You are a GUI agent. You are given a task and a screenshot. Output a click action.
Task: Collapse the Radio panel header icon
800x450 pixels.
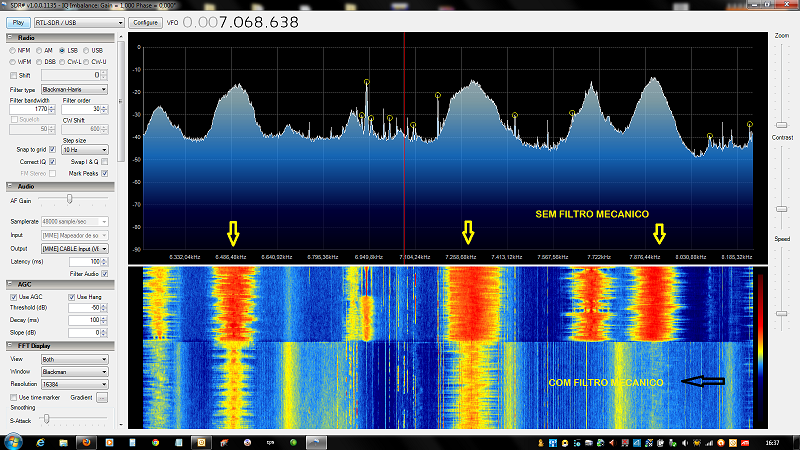[11, 37]
